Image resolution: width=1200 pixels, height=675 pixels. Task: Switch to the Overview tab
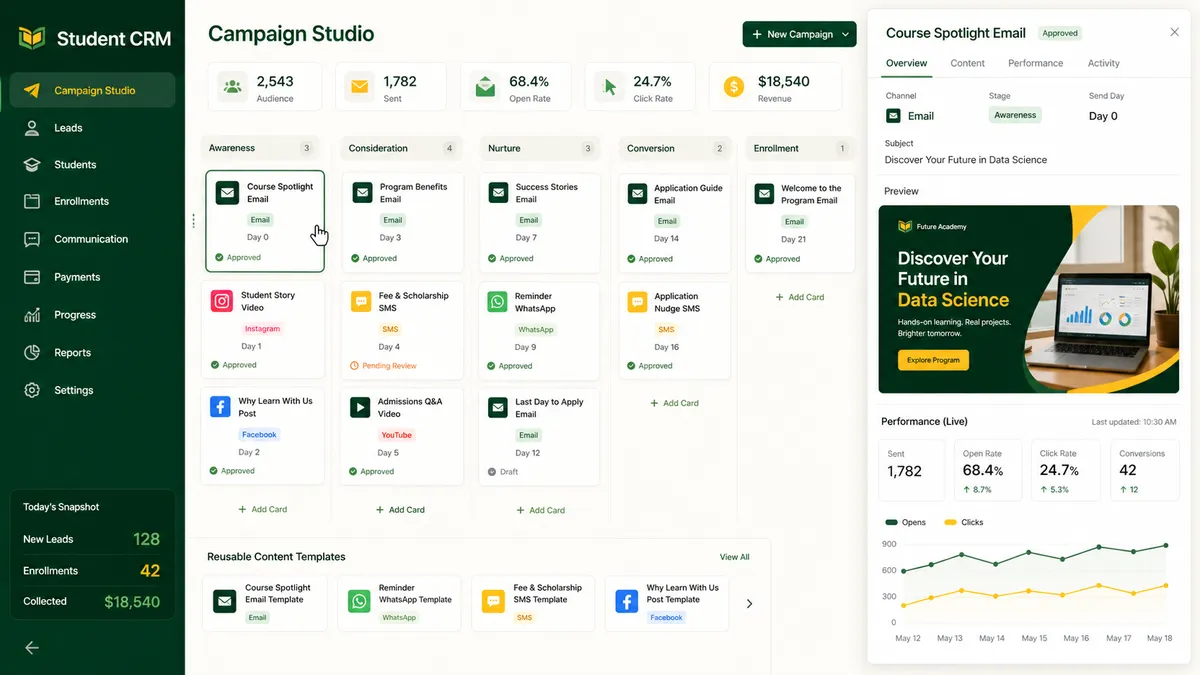point(906,63)
